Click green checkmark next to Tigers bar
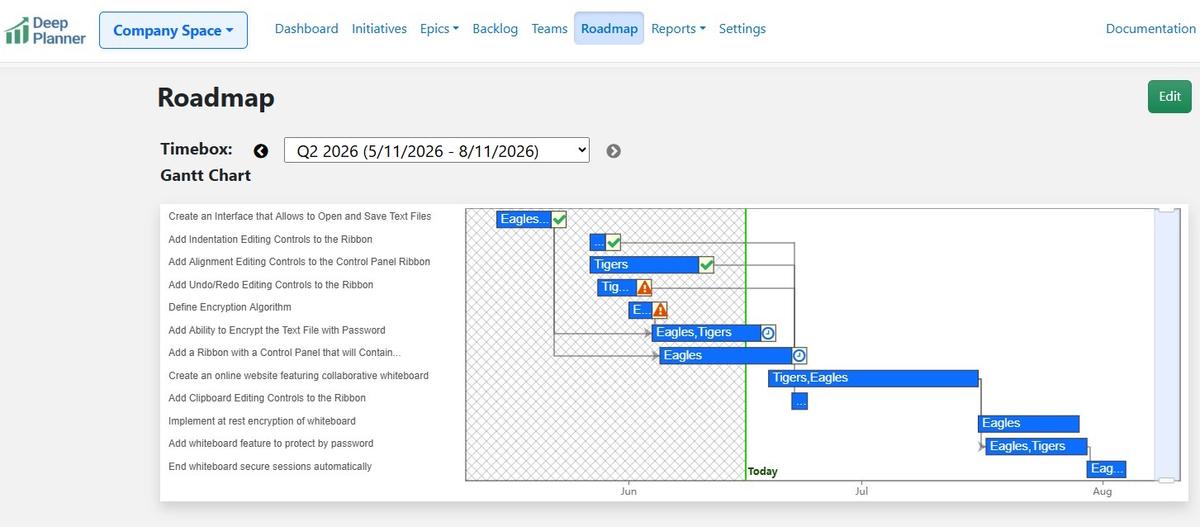The width and height of the screenshot is (1200, 527). pyautogui.click(x=706, y=265)
